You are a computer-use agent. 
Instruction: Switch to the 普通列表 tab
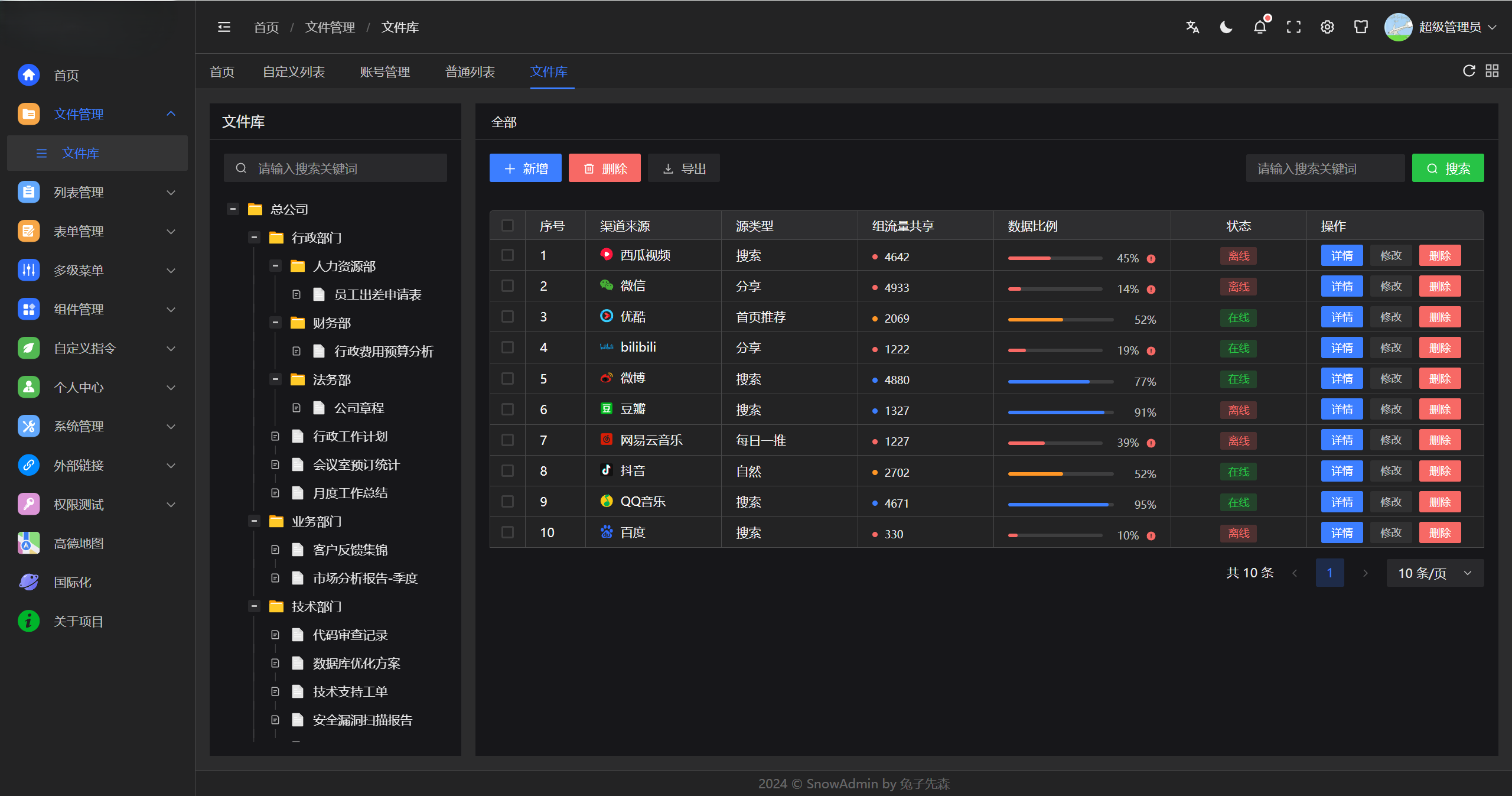pyautogui.click(x=470, y=72)
